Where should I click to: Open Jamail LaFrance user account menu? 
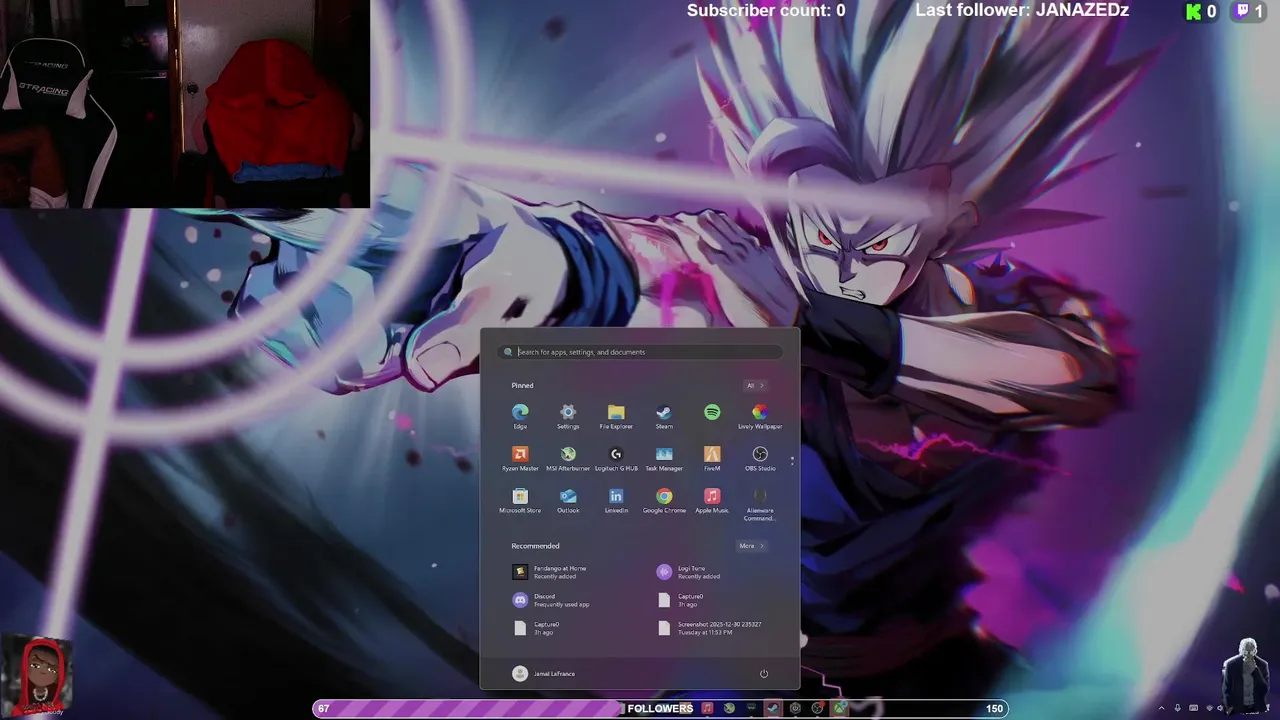point(544,673)
